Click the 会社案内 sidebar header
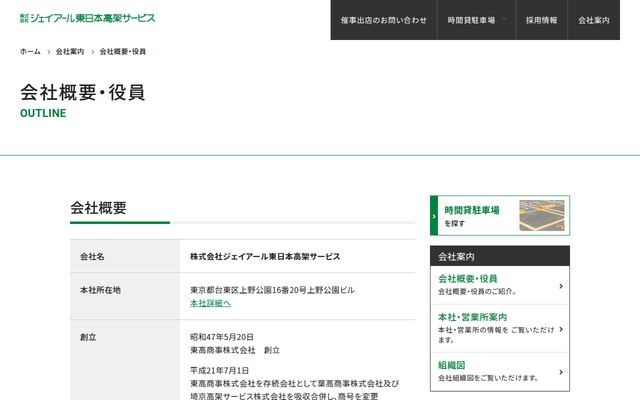 pos(500,256)
